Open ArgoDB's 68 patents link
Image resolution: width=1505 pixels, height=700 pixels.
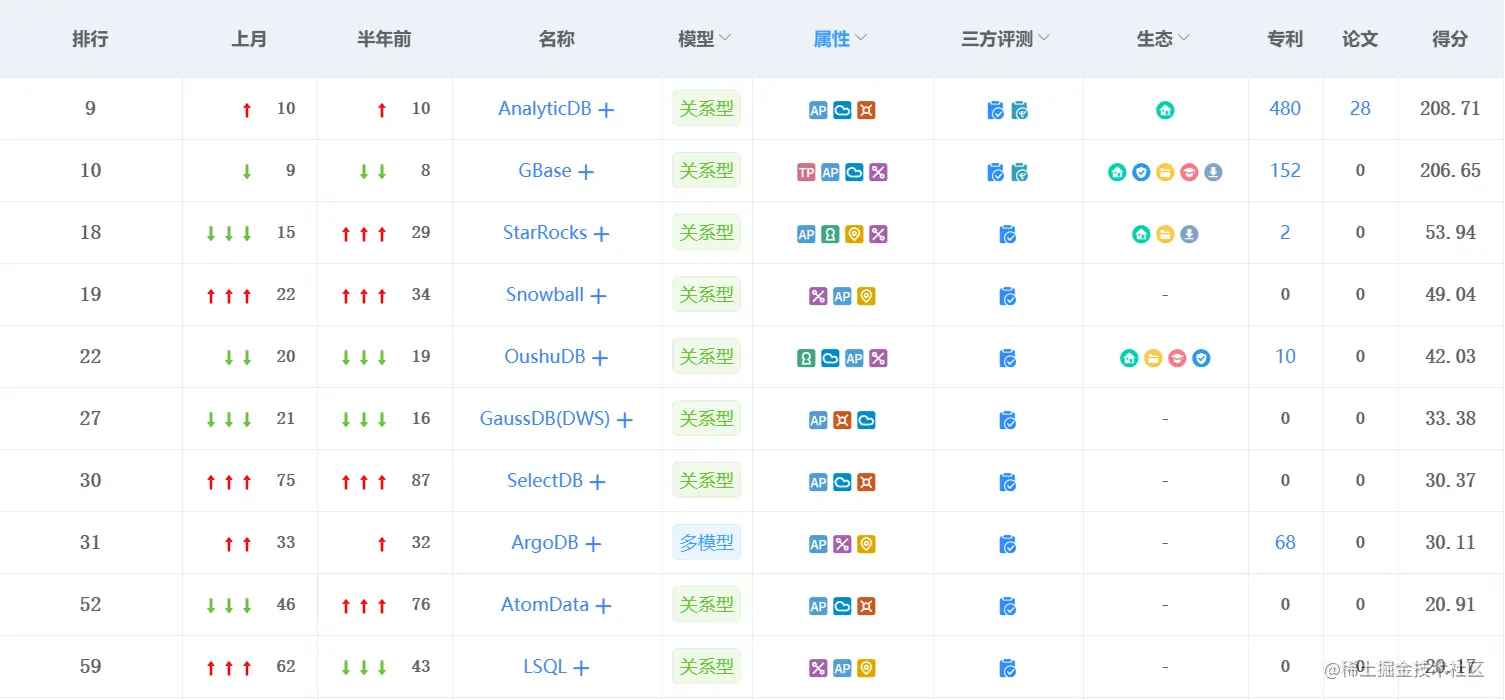[1285, 543]
